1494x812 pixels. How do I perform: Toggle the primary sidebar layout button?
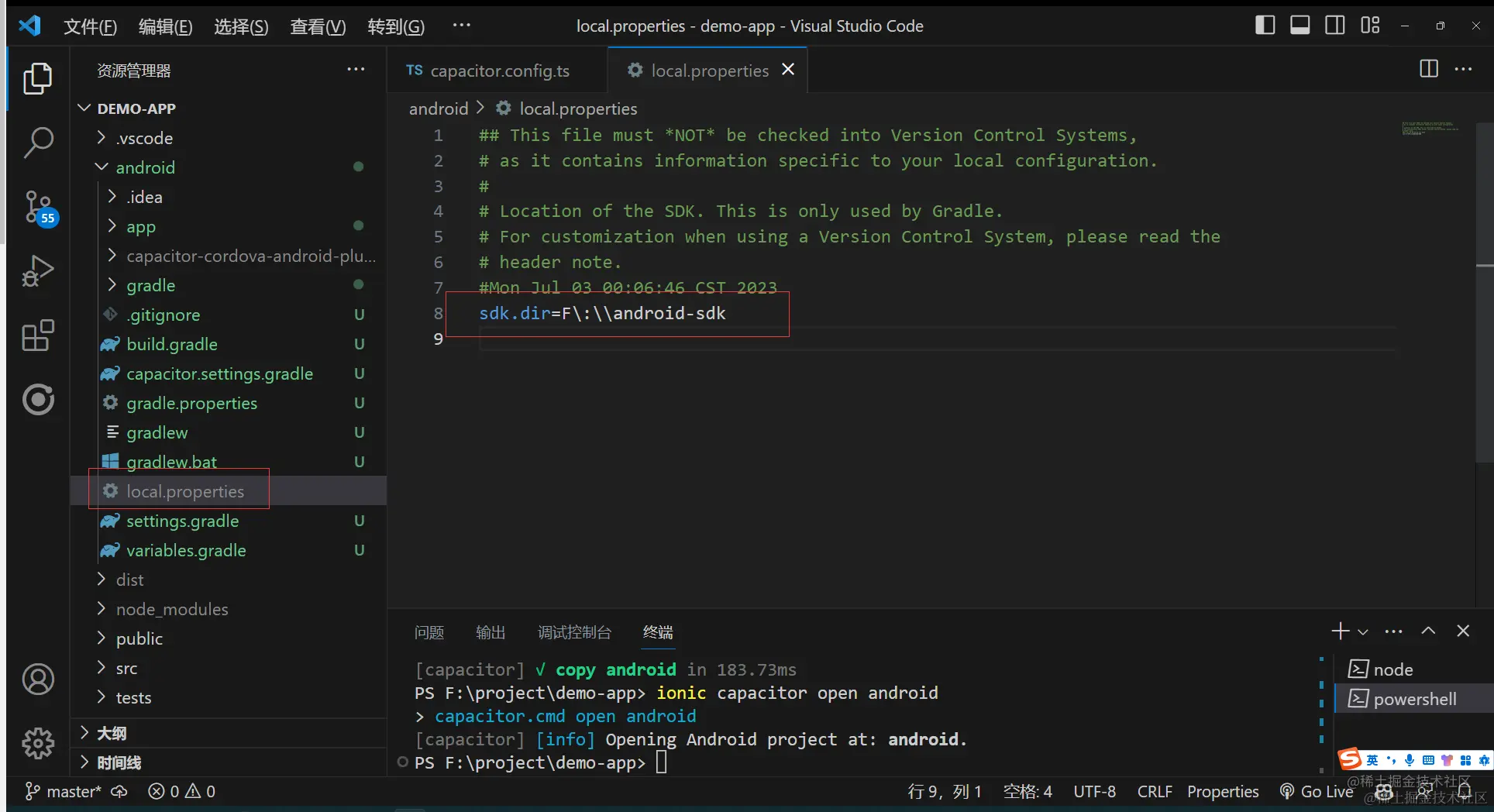pyautogui.click(x=1265, y=26)
